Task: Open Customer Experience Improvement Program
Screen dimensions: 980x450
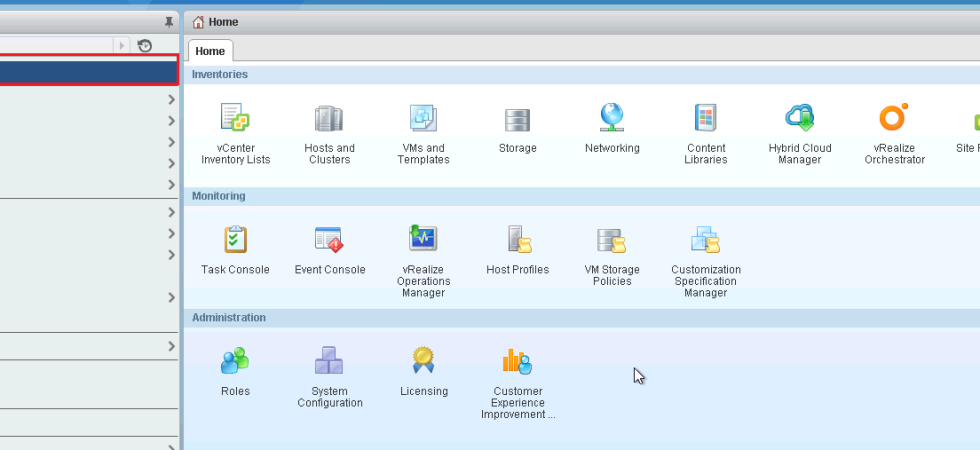Action: pos(518,383)
